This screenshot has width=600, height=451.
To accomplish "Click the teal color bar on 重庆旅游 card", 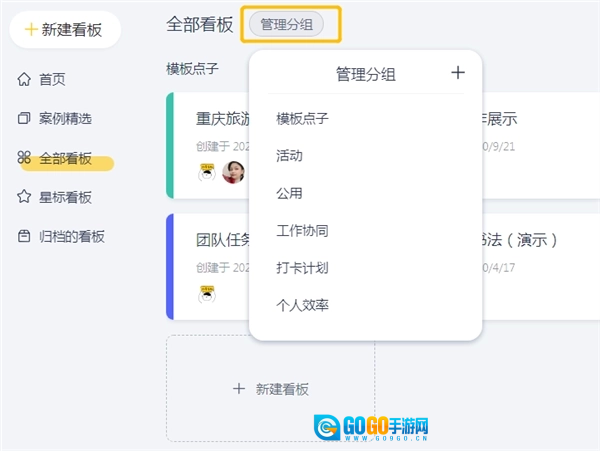I will 170,145.
